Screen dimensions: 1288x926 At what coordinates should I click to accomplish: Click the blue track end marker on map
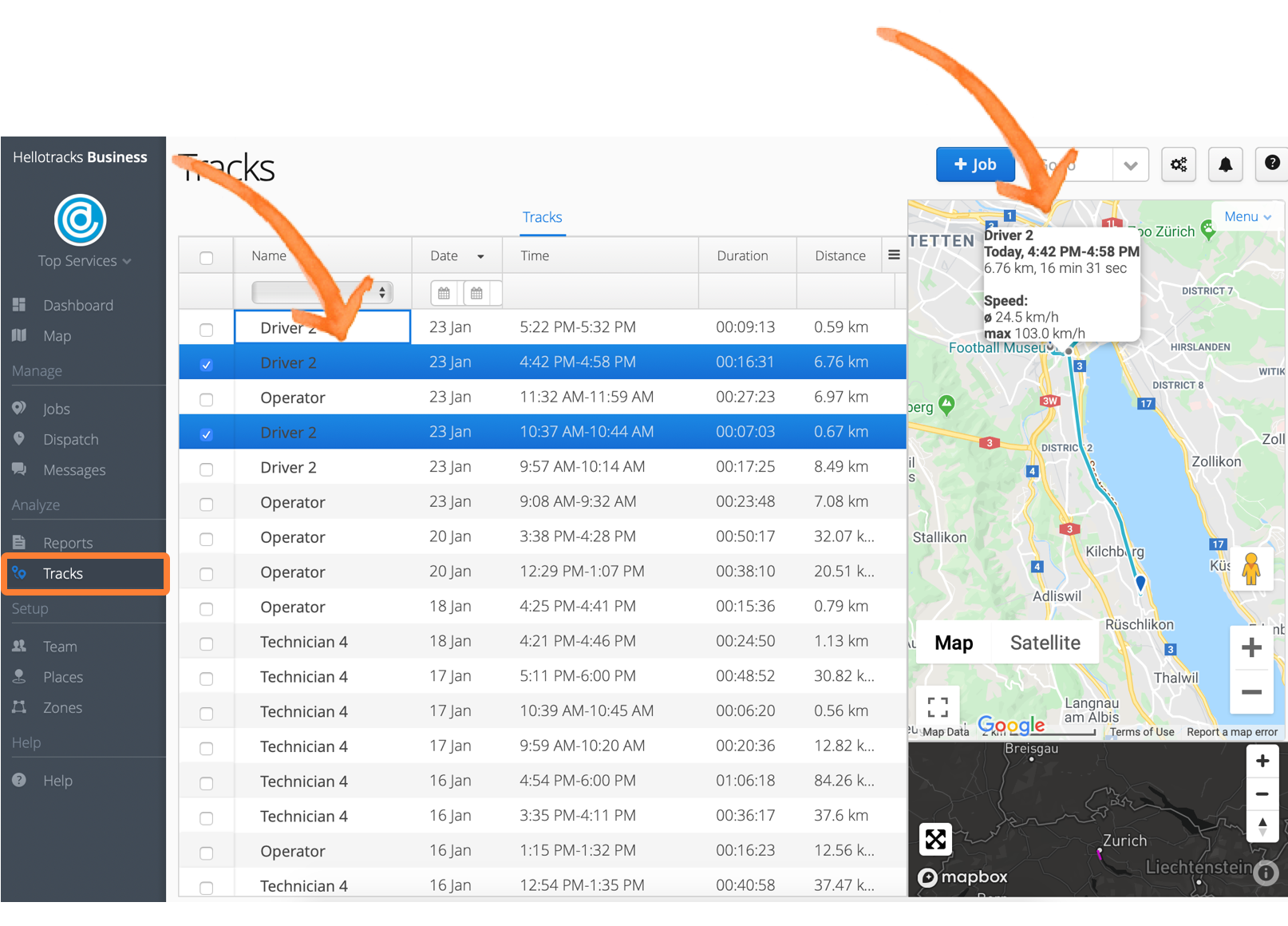[x=1140, y=583]
